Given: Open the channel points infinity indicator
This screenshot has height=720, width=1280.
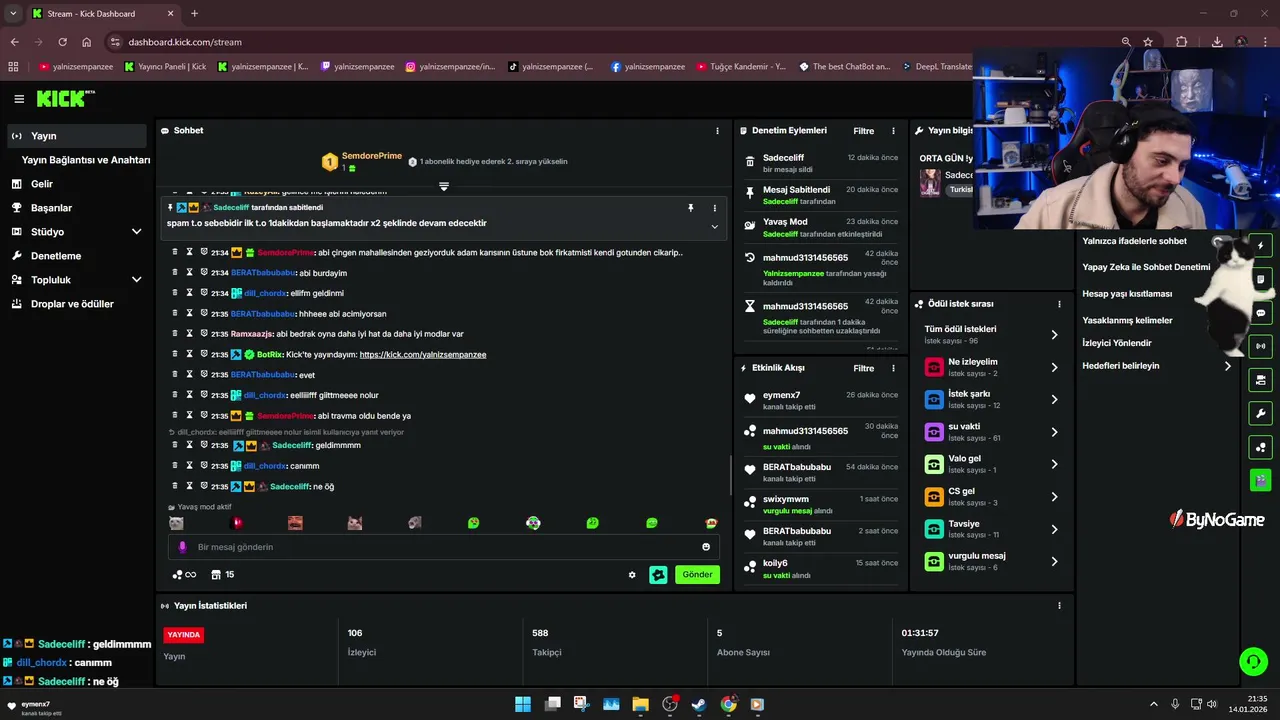Looking at the screenshot, I should point(184,575).
